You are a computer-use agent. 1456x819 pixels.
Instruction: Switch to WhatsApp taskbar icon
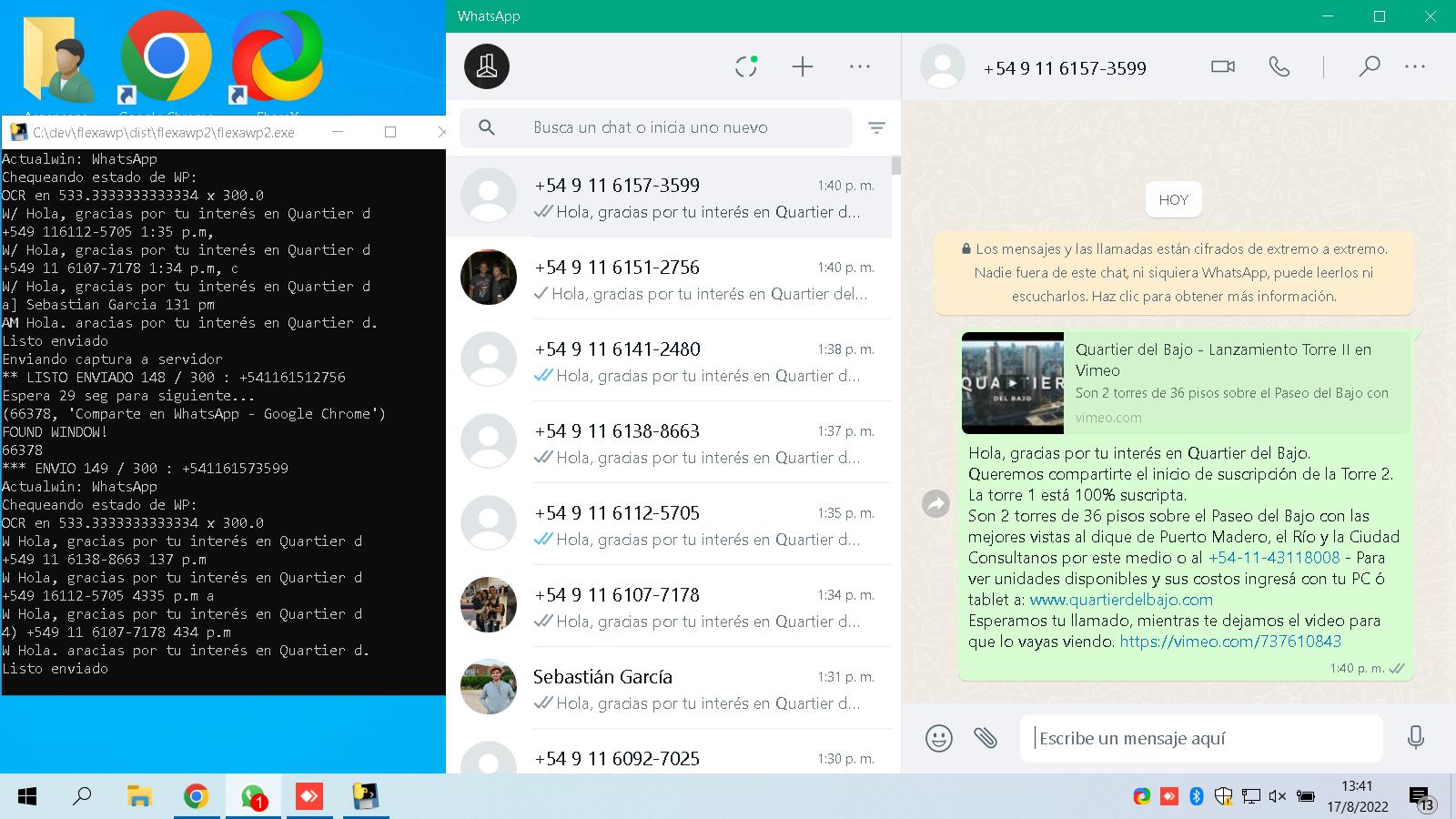[253, 797]
